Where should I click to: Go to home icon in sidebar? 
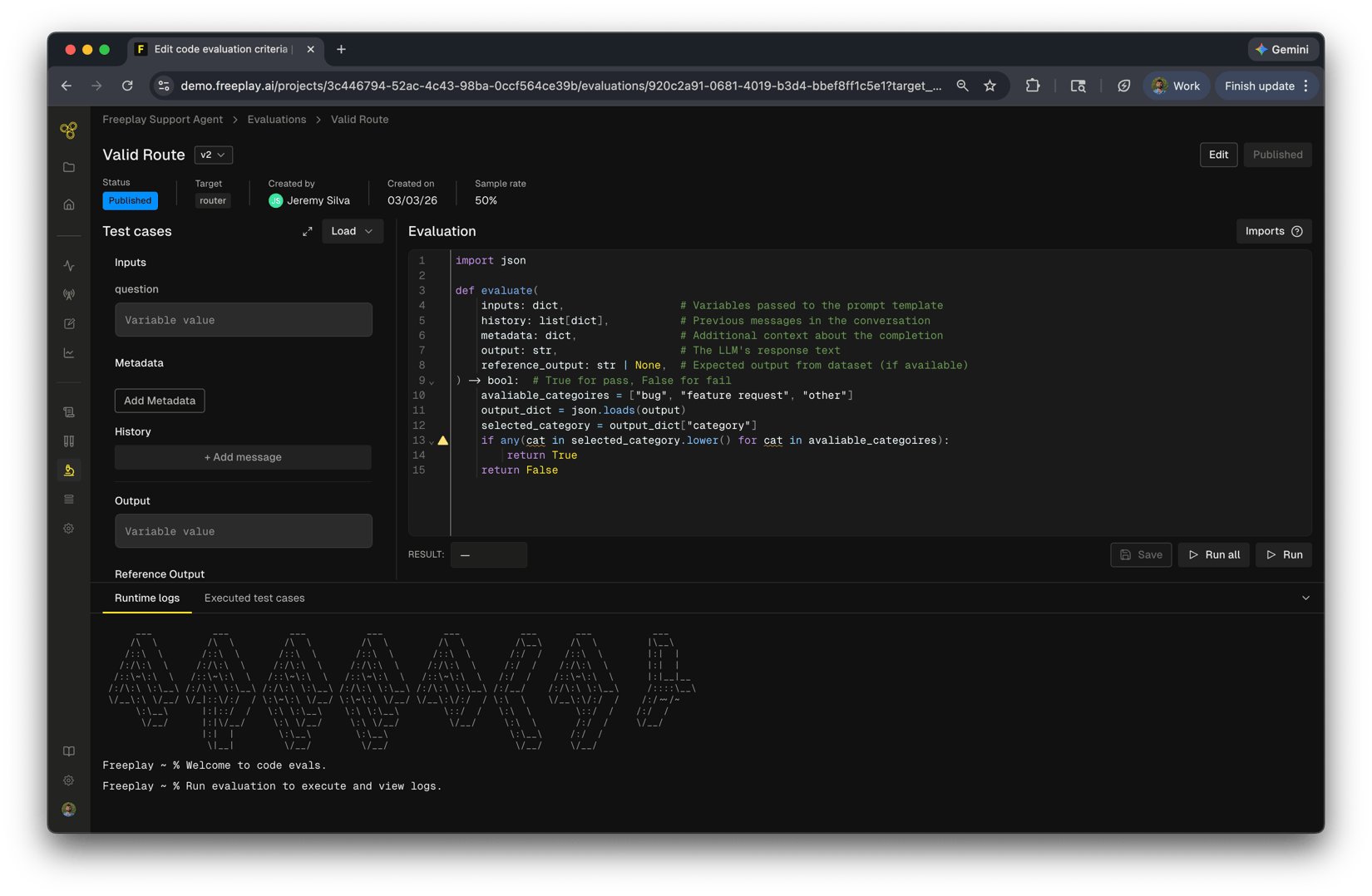click(x=69, y=204)
